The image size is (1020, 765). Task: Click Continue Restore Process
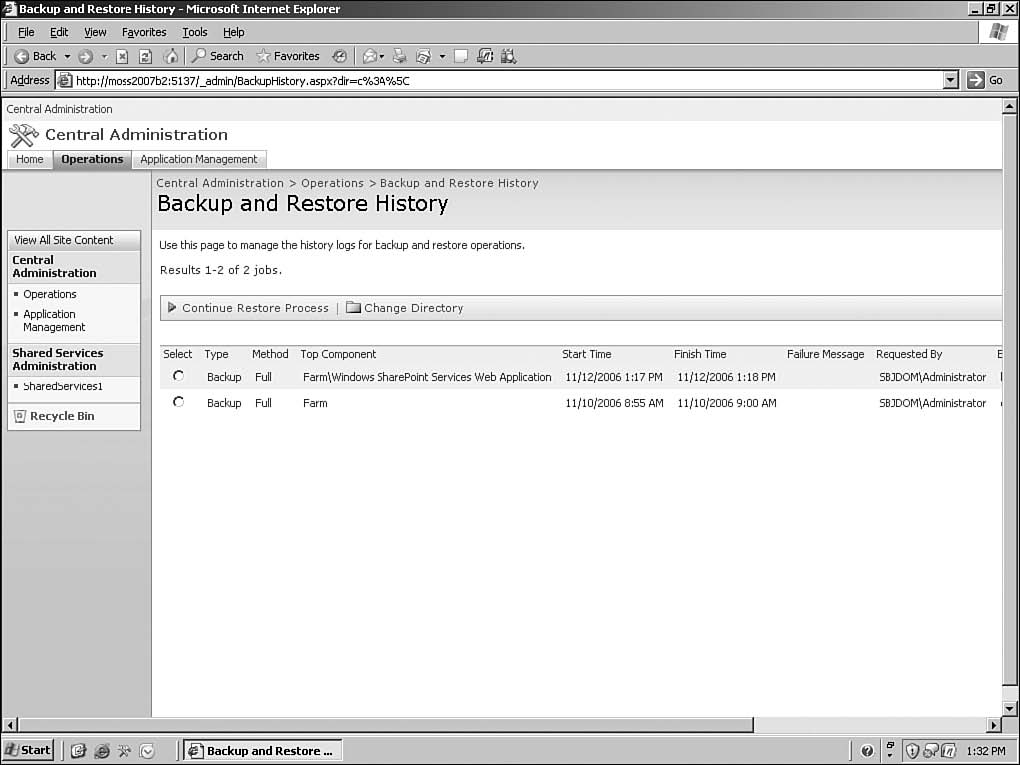point(254,308)
